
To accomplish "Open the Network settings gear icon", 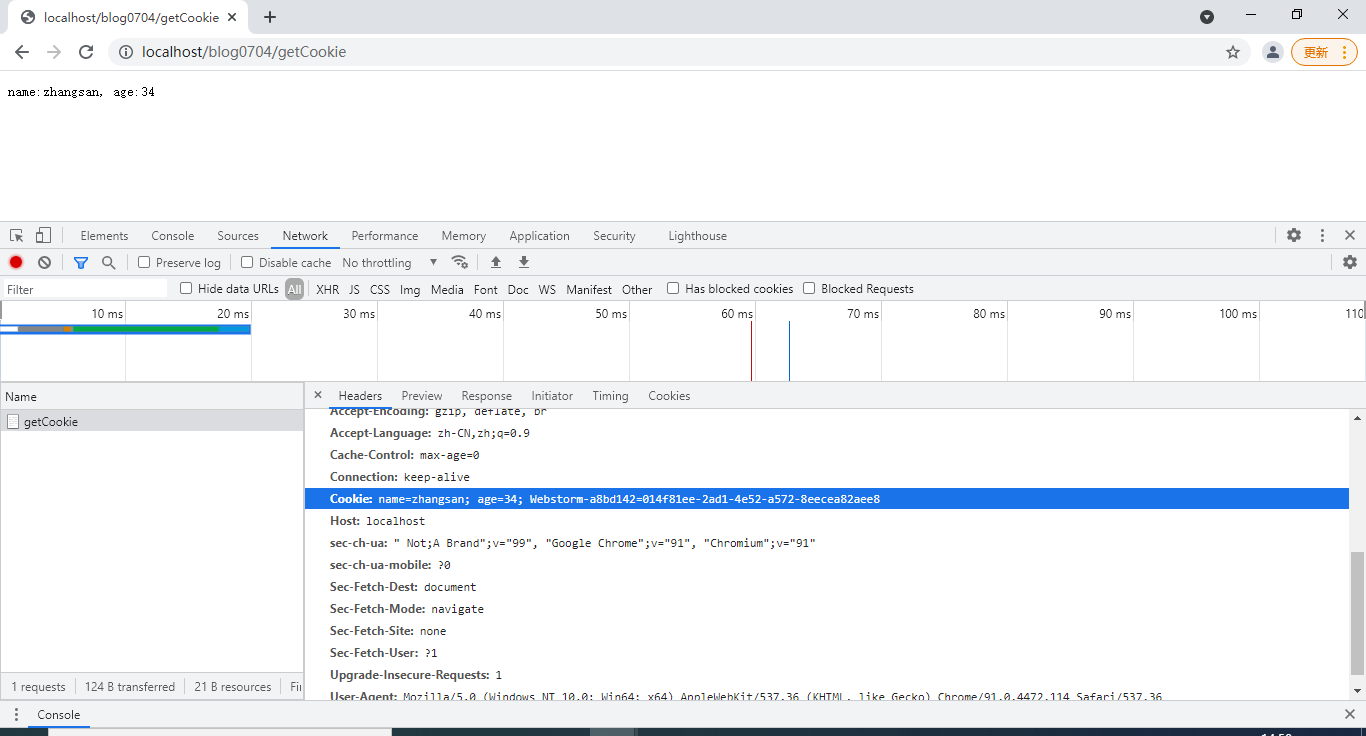I will tap(1350, 262).
